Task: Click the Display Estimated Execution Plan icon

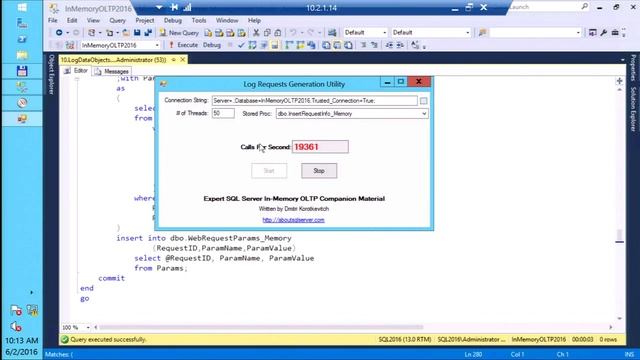Action: [x=252, y=45]
